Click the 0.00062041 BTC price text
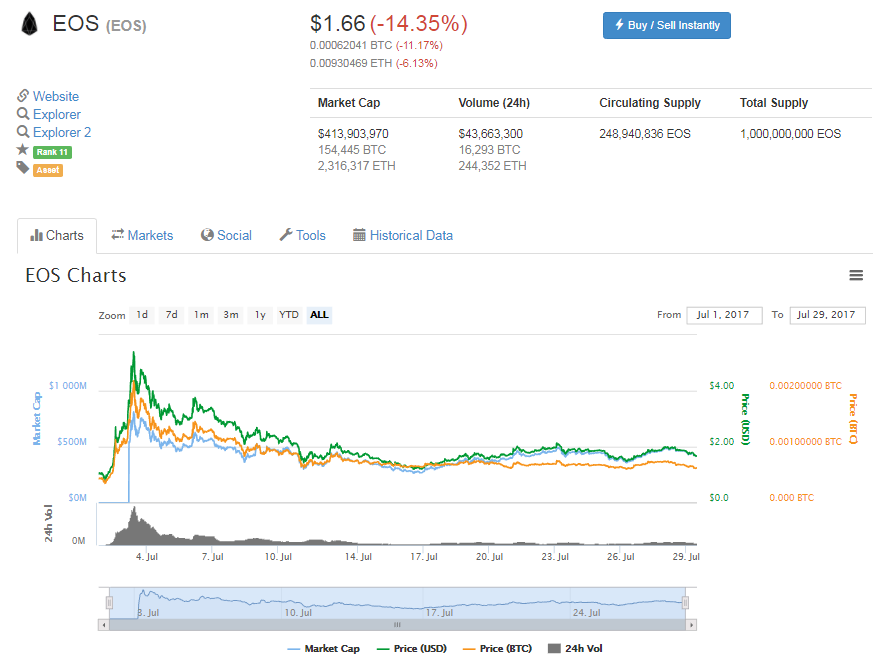The height and width of the screenshot is (662, 880). (x=351, y=45)
